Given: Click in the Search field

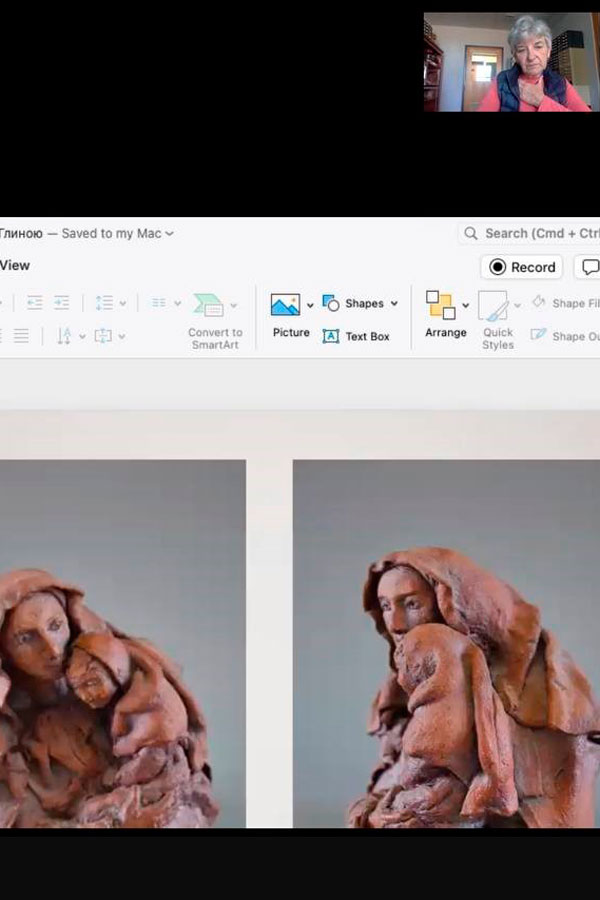Looking at the screenshot, I should [529, 233].
